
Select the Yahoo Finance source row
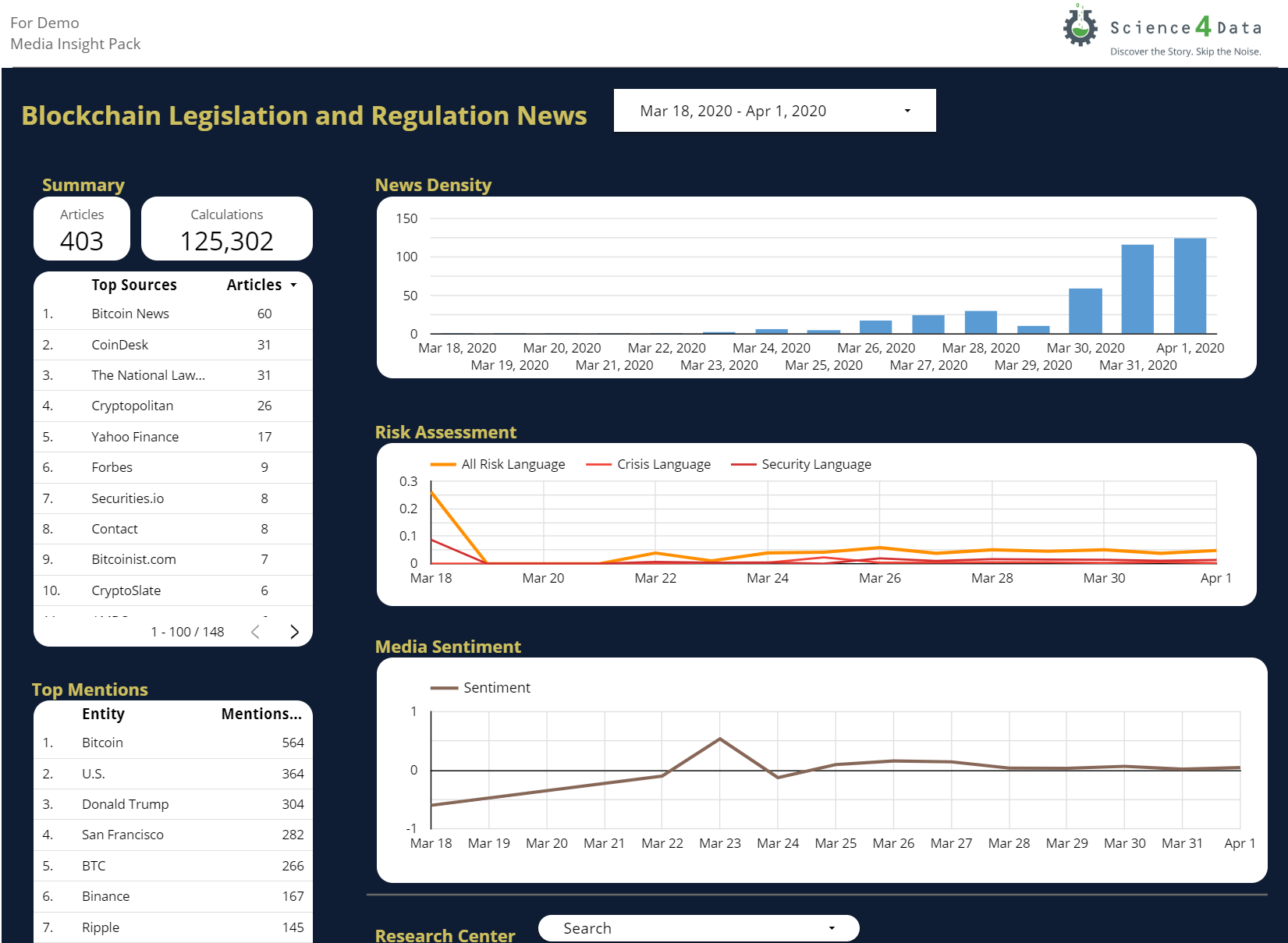click(173, 437)
